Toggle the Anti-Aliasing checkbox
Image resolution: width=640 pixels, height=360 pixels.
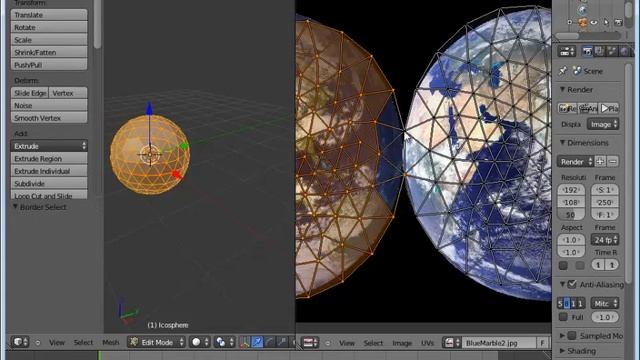click(572, 284)
